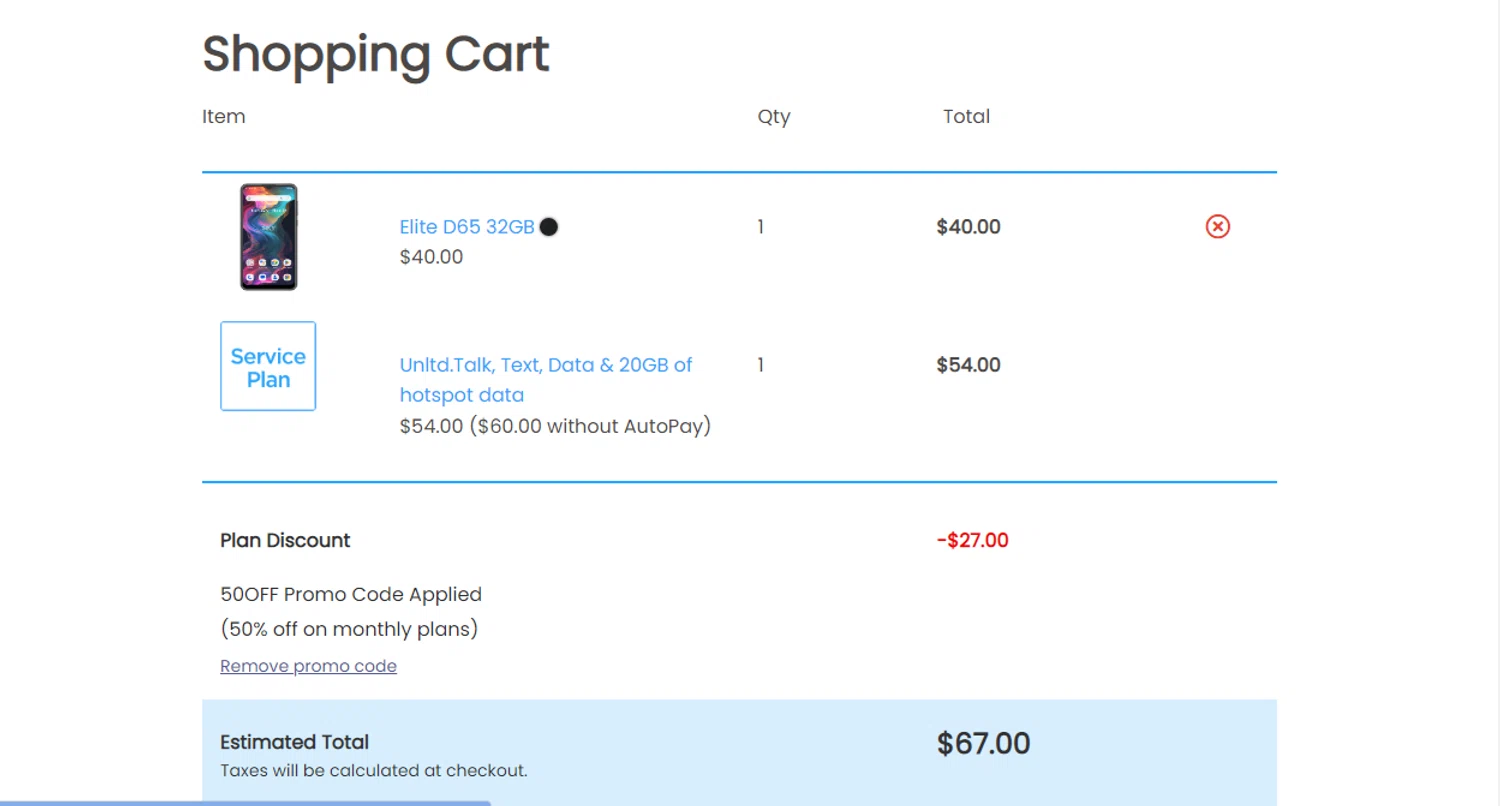Image resolution: width=1500 pixels, height=806 pixels.
Task: Click the Total column header
Action: pyautogui.click(x=966, y=116)
